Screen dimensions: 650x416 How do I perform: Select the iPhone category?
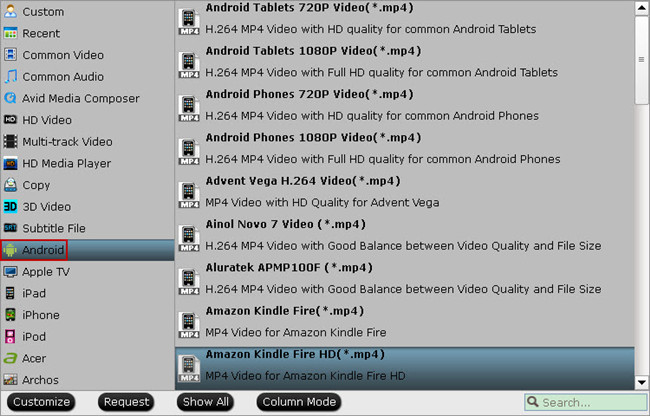pyautogui.click(x=87, y=315)
